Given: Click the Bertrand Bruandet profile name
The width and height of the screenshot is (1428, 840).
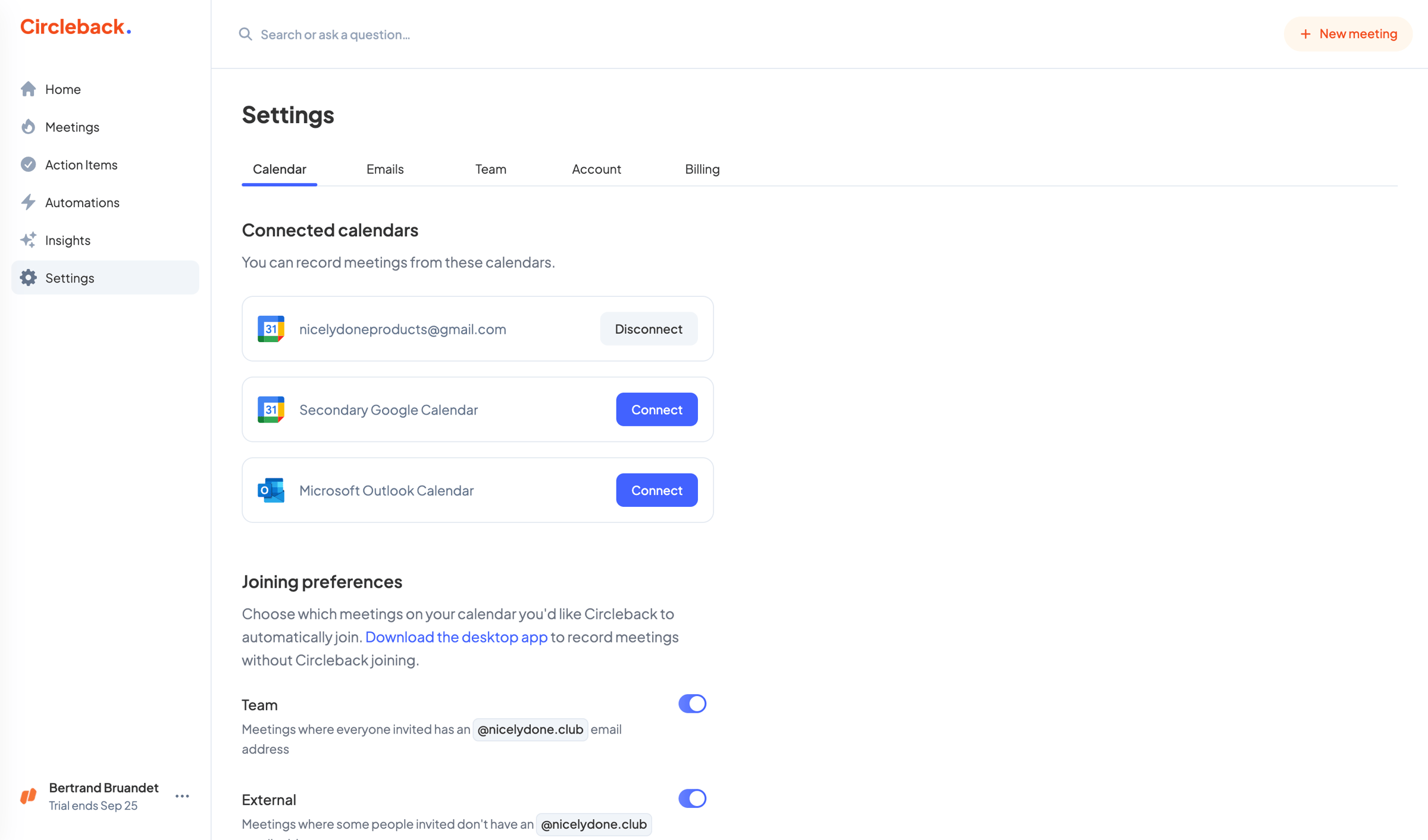Looking at the screenshot, I should click(104, 788).
